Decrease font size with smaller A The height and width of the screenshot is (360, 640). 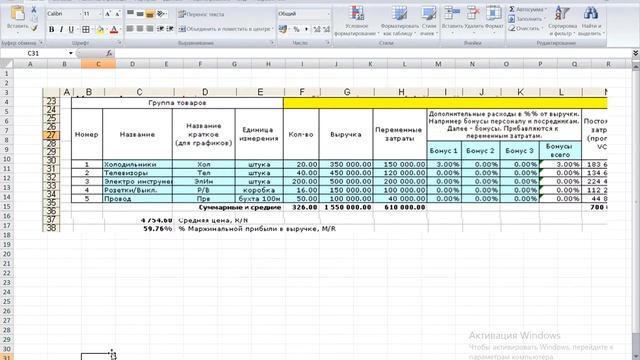[x=117, y=14]
